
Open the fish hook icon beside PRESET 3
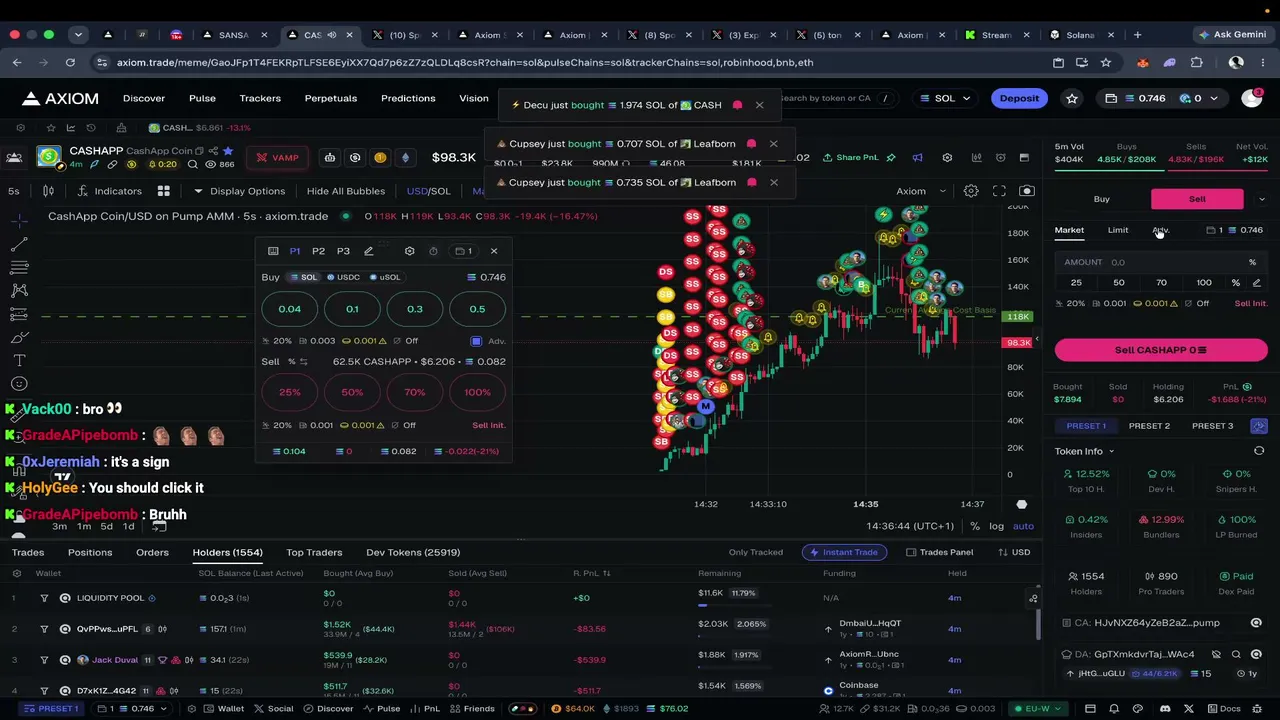[1259, 426]
